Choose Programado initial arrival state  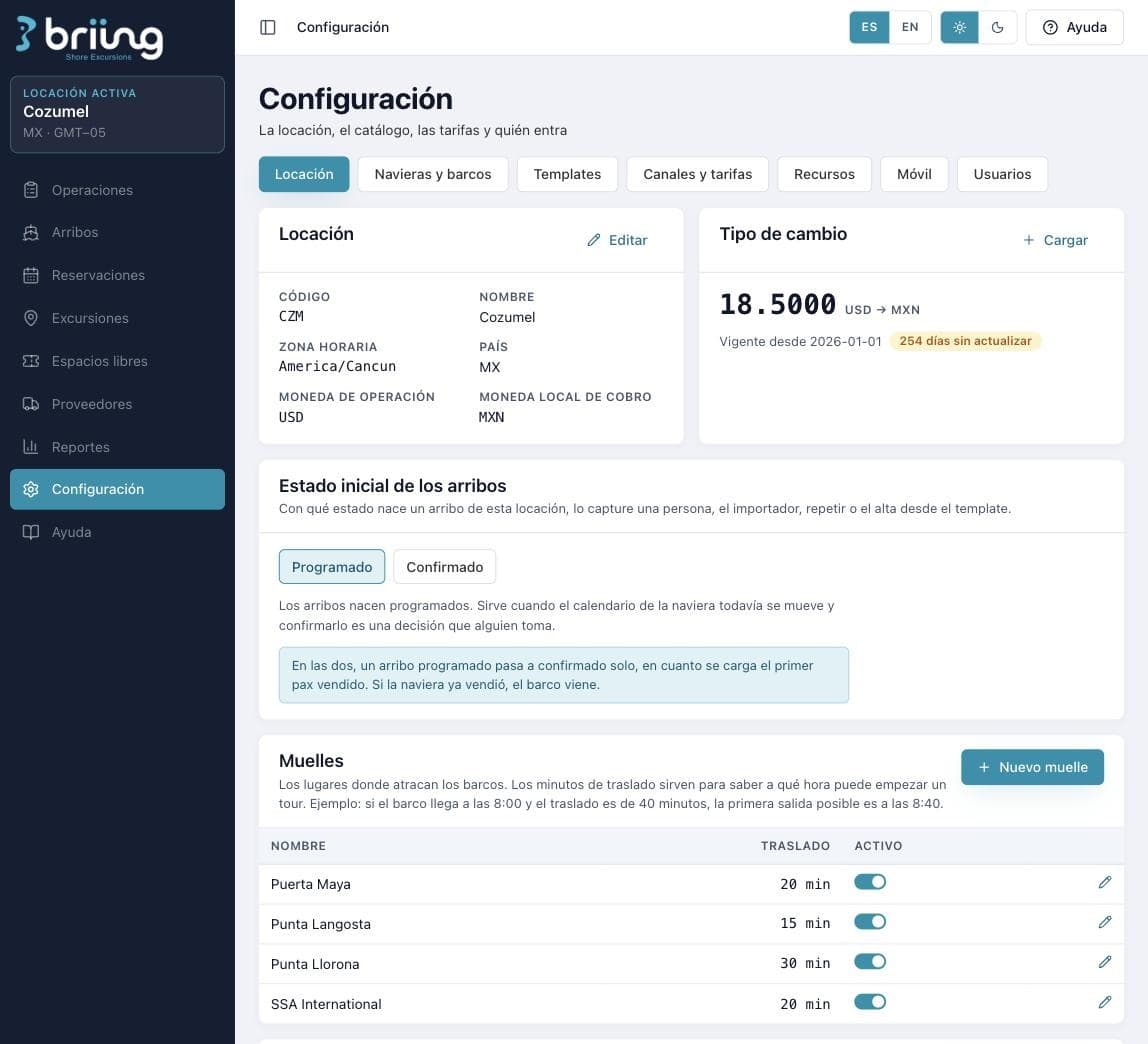coord(332,567)
